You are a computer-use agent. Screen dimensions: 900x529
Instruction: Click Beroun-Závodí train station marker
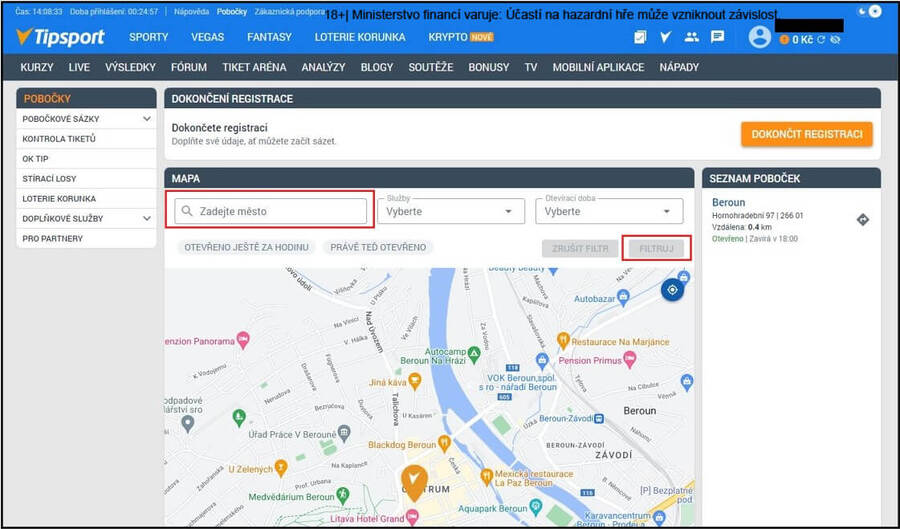tap(599, 418)
